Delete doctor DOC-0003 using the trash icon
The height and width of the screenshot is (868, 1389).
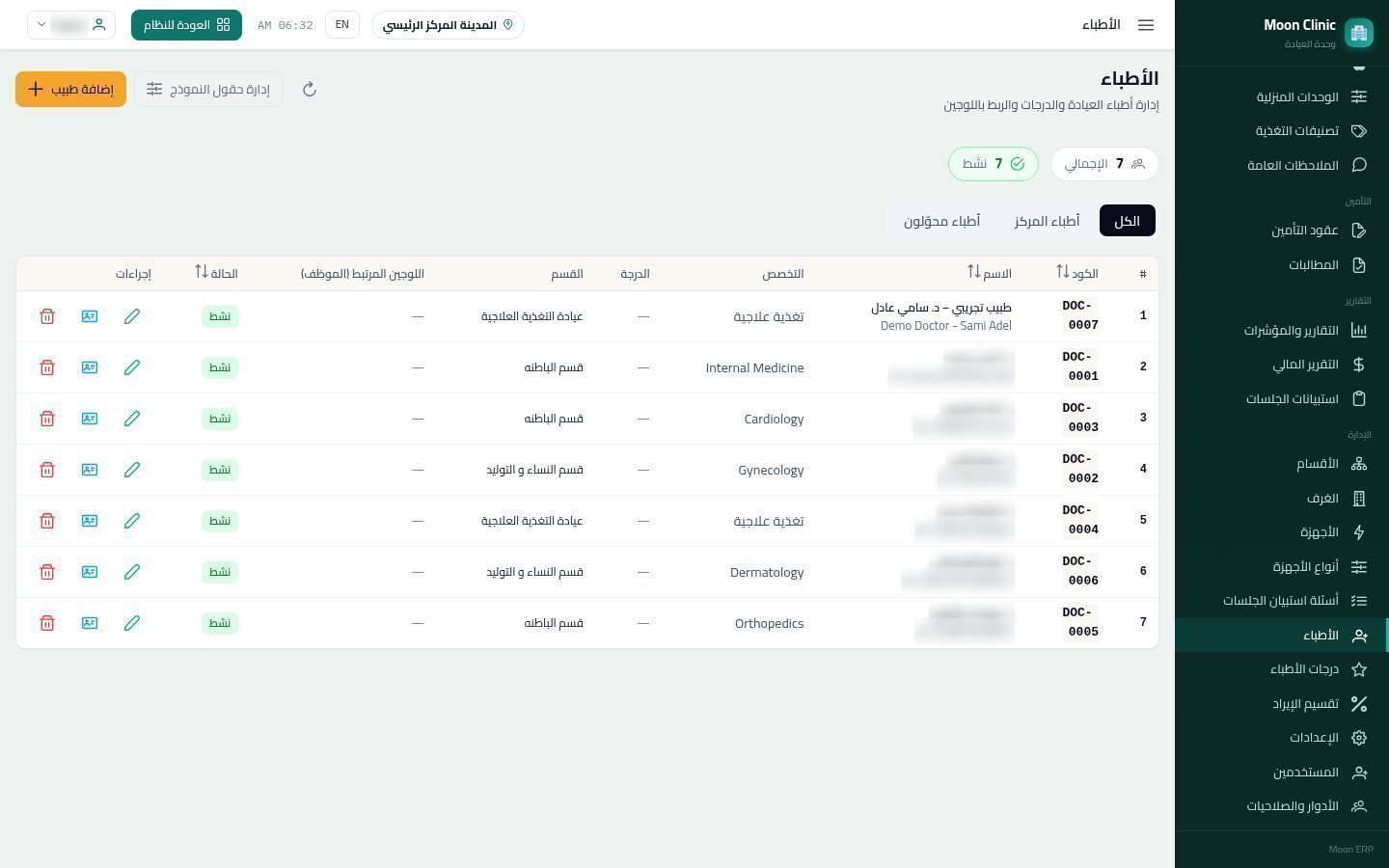tap(47, 419)
